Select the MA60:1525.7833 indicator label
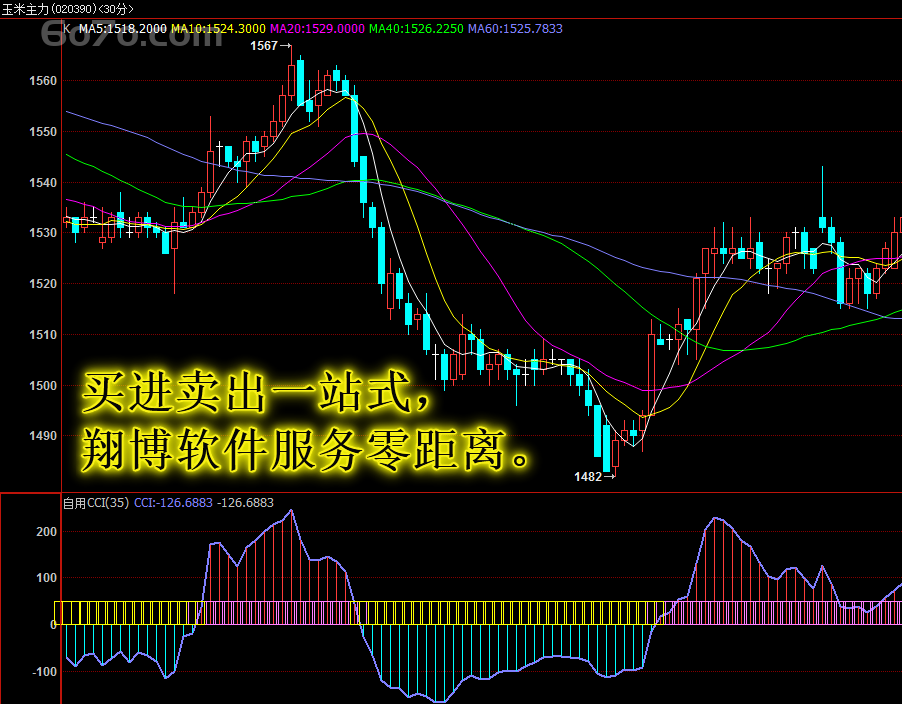 pyautogui.click(x=515, y=29)
